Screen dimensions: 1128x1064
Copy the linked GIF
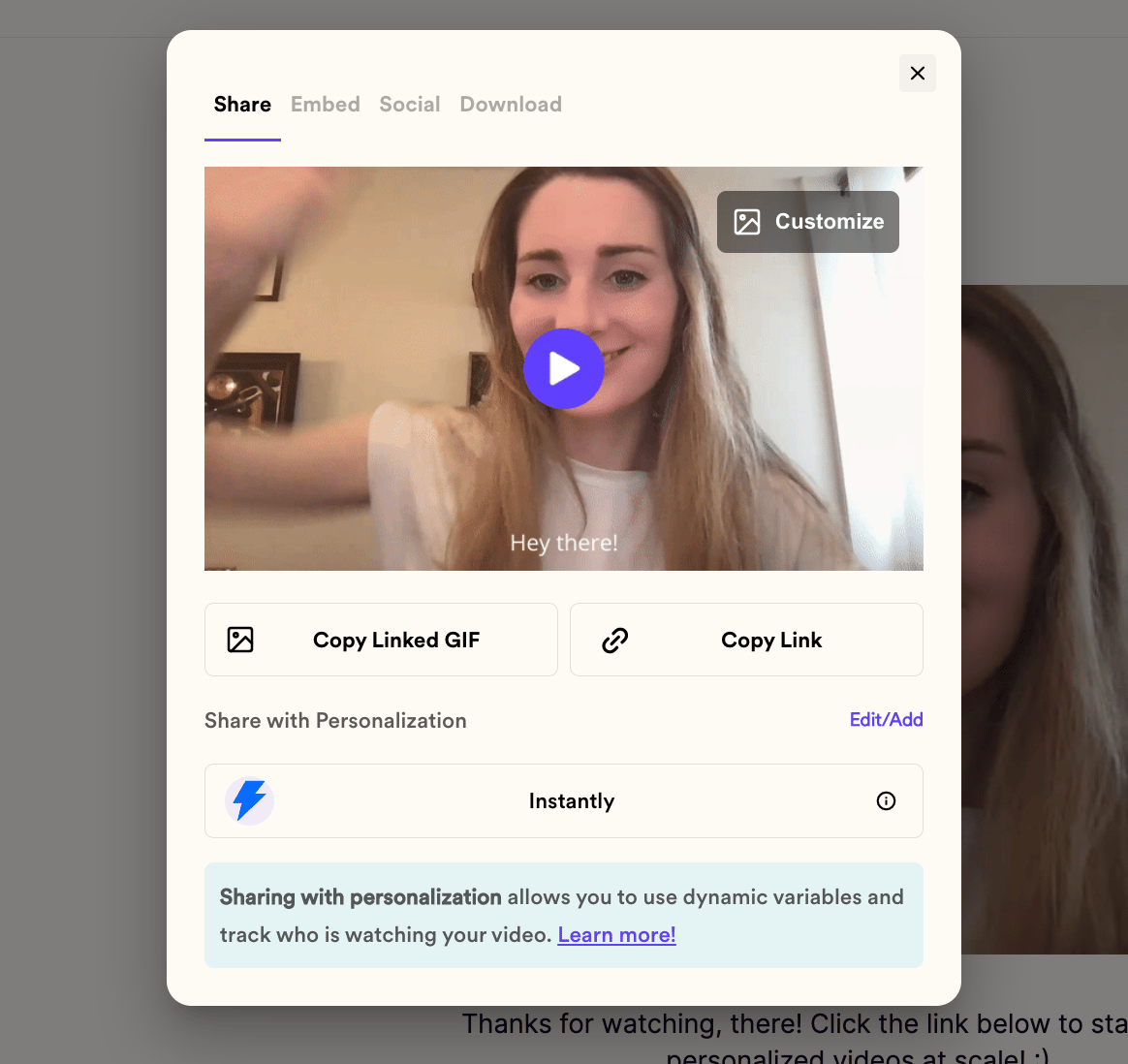[381, 640]
